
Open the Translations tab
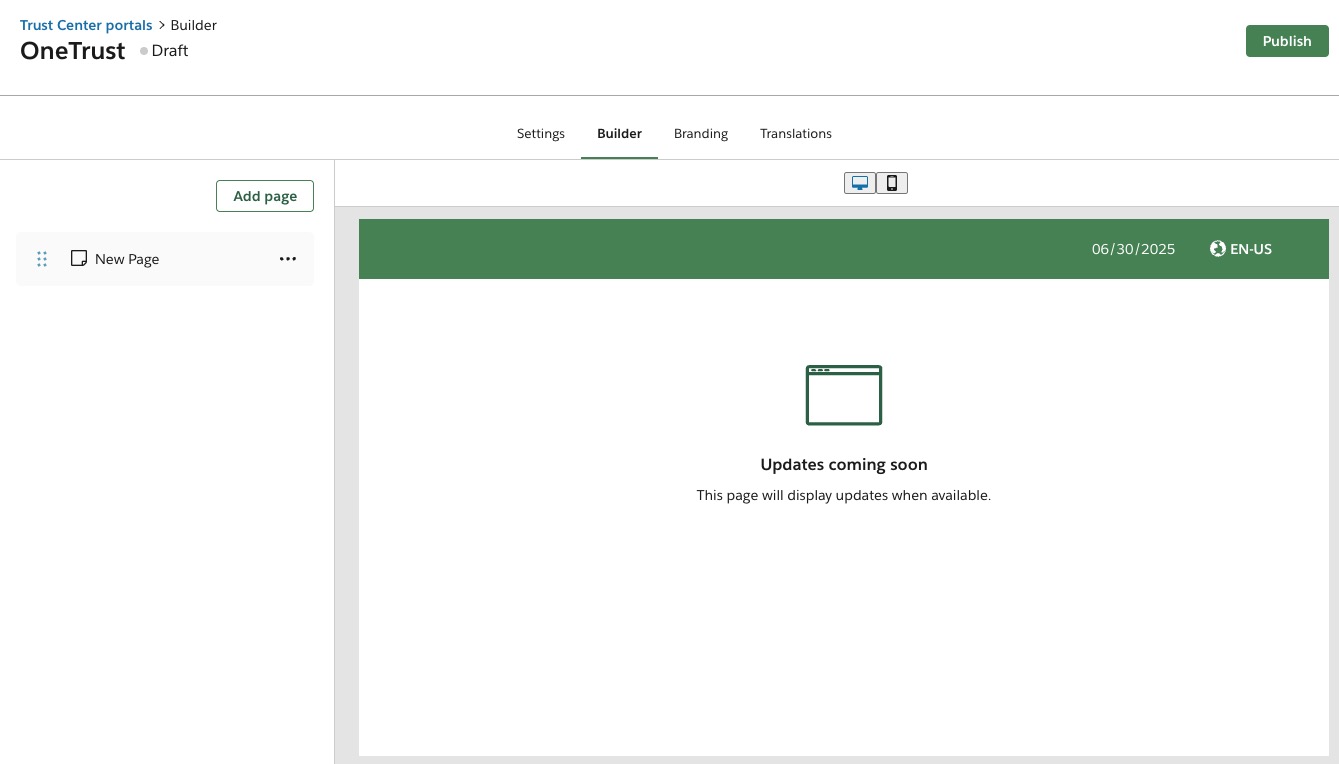point(796,134)
